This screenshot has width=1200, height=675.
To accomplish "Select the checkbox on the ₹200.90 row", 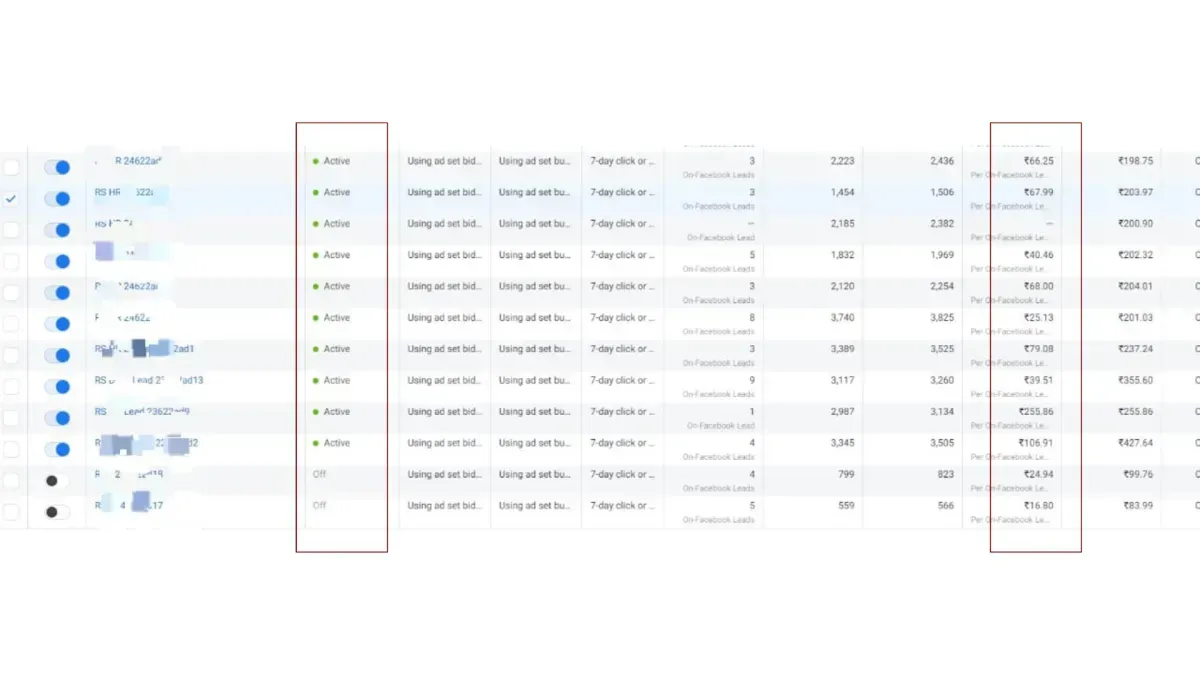I will tap(11, 230).
